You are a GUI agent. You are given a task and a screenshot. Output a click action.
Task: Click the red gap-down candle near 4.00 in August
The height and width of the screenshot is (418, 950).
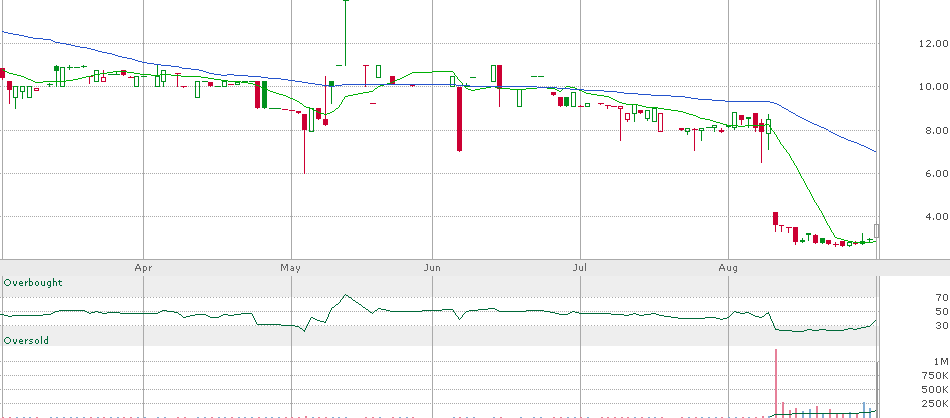[776, 222]
